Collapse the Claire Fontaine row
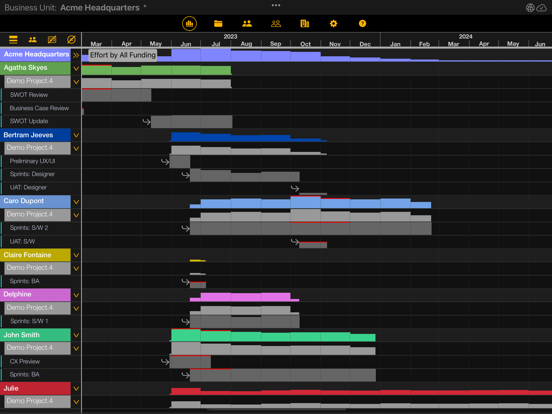The width and height of the screenshot is (552, 414). click(x=76, y=255)
